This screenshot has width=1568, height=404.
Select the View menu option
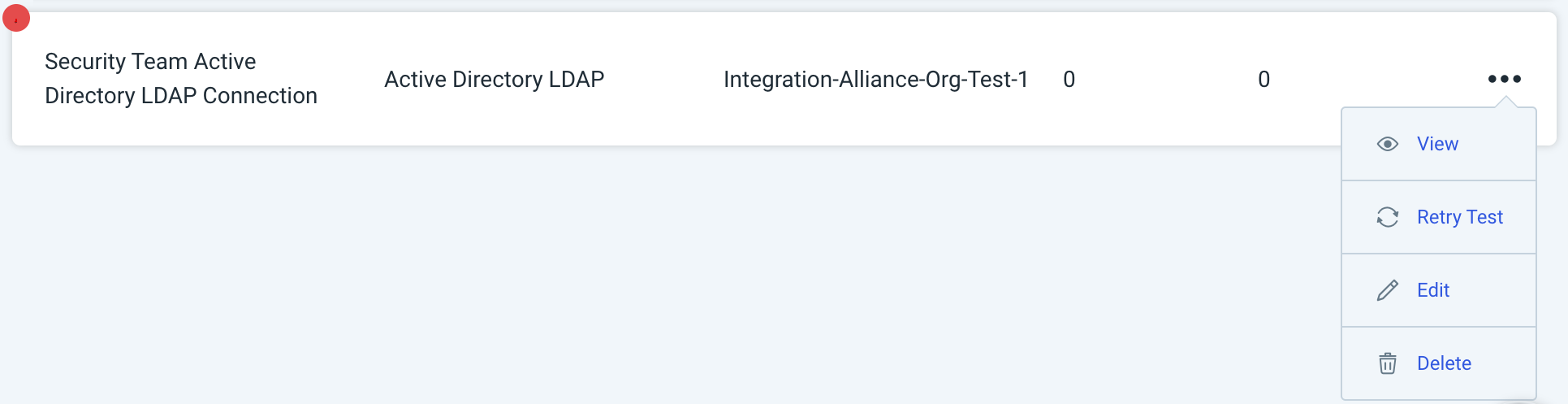pos(1437,144)
